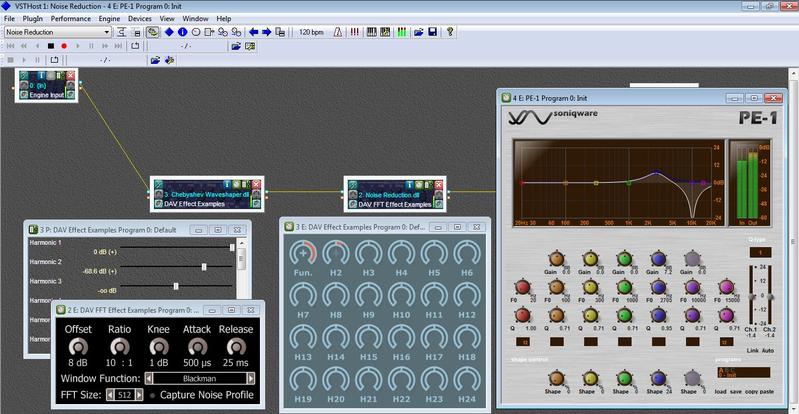Click the H2 knob
799x414 pixels.
click(x=336, y=253)
